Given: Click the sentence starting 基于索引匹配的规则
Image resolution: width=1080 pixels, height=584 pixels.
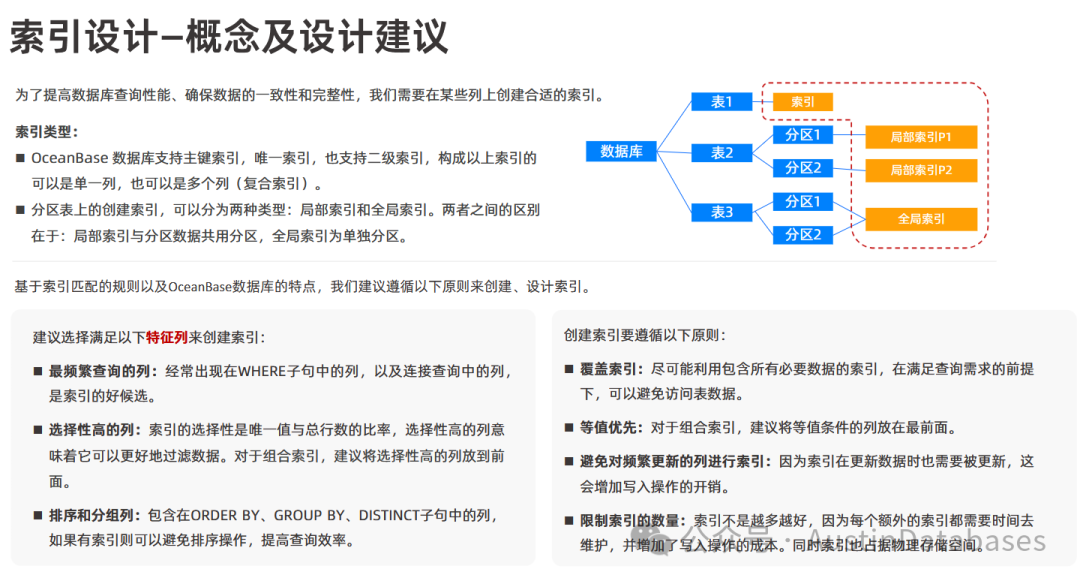Looking at the screenshot, I should pyautogui.click(x=304, y=286).
